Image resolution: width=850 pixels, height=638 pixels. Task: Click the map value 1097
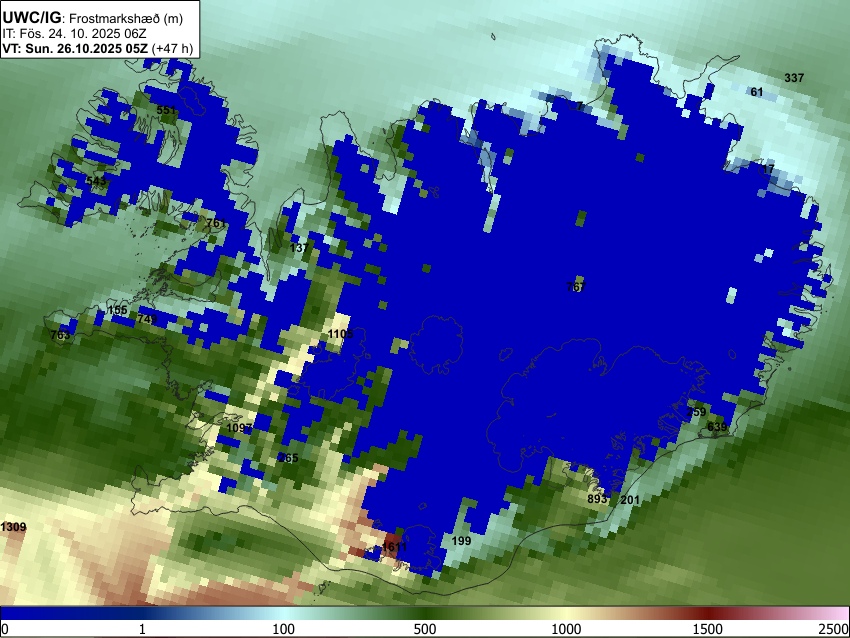pos(239,428)
